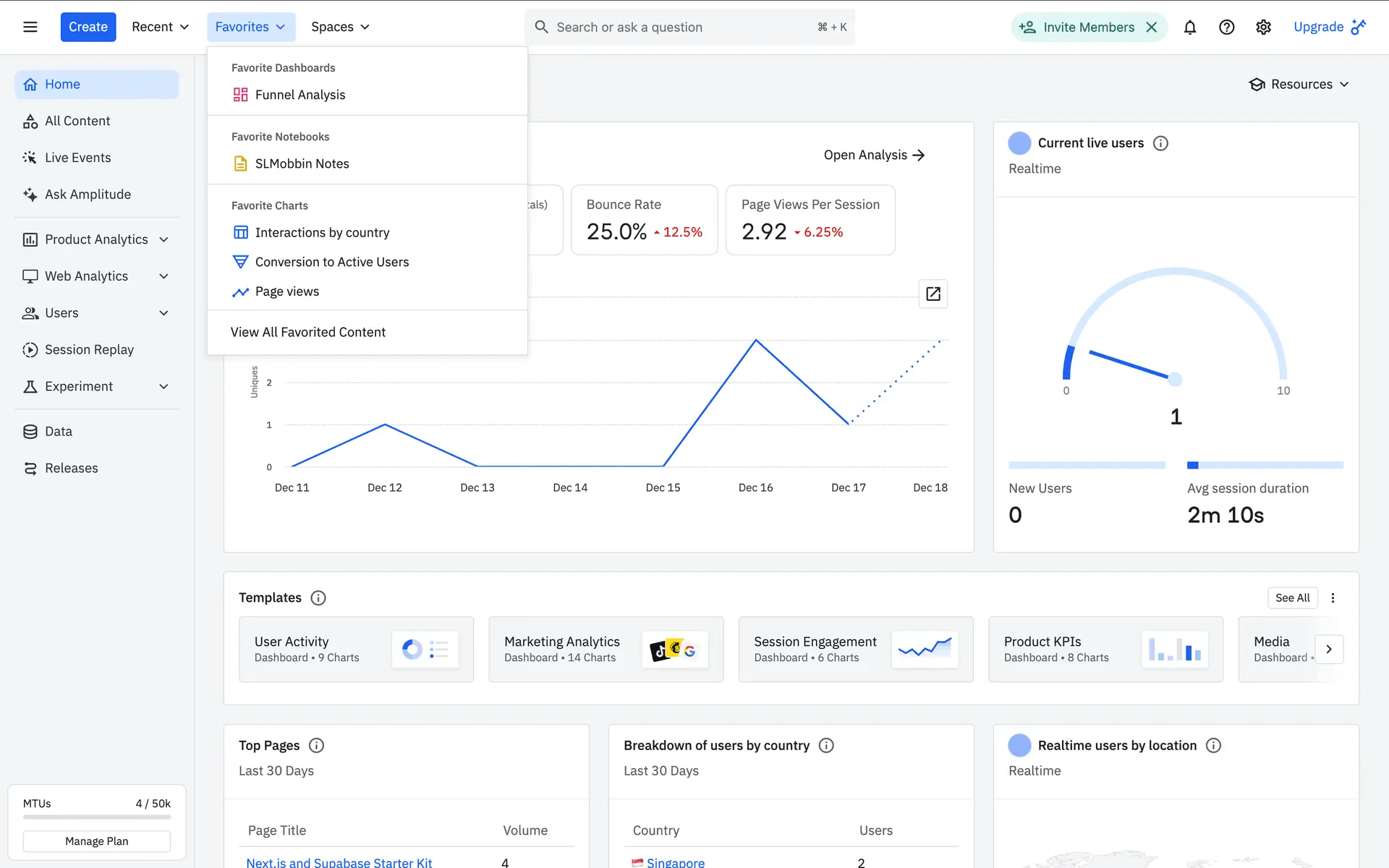Click the notifications bell icon

coord(1189,27)
